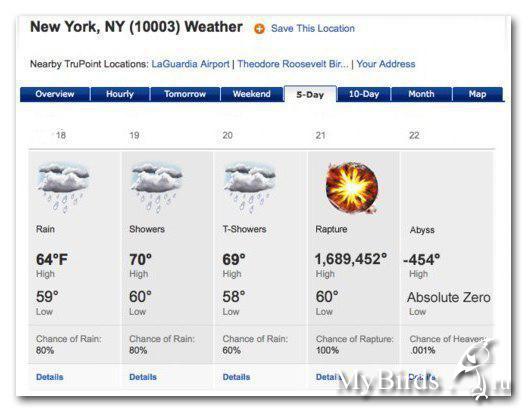Open Details for day 20 T-Showers
Screen dimensions: 532x412
(x=236, y=377)
